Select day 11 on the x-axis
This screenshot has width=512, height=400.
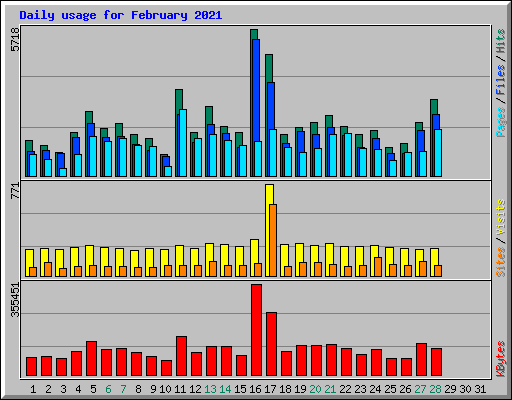(x=180, y=389)
